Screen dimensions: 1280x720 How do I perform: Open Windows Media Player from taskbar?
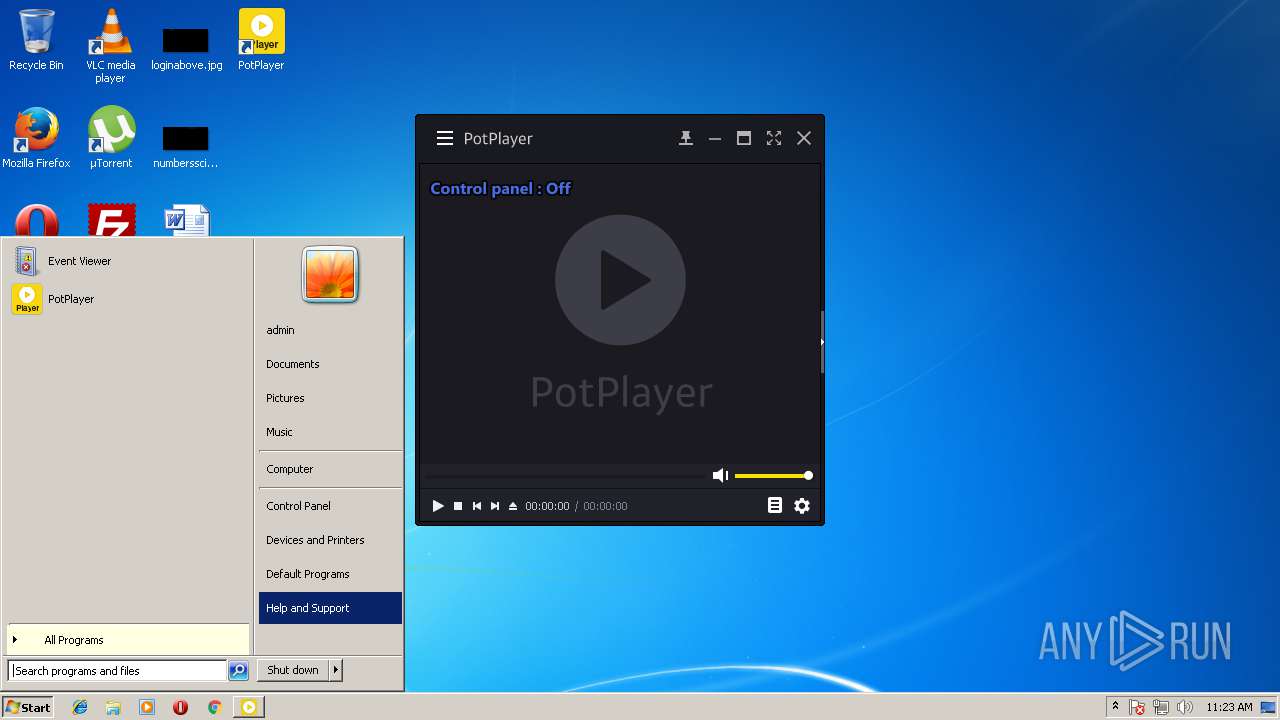[147, 707]
